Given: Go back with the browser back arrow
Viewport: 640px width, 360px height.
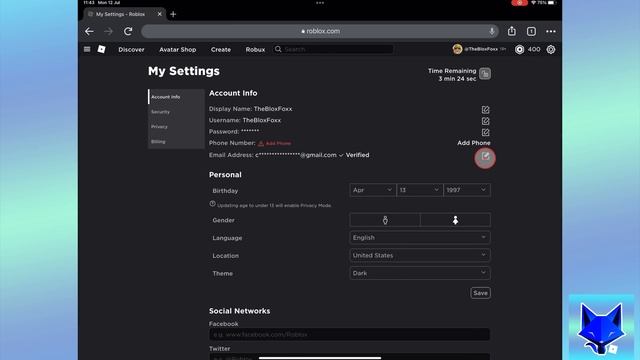Looking at the screenshot, I should pos(89,31).
